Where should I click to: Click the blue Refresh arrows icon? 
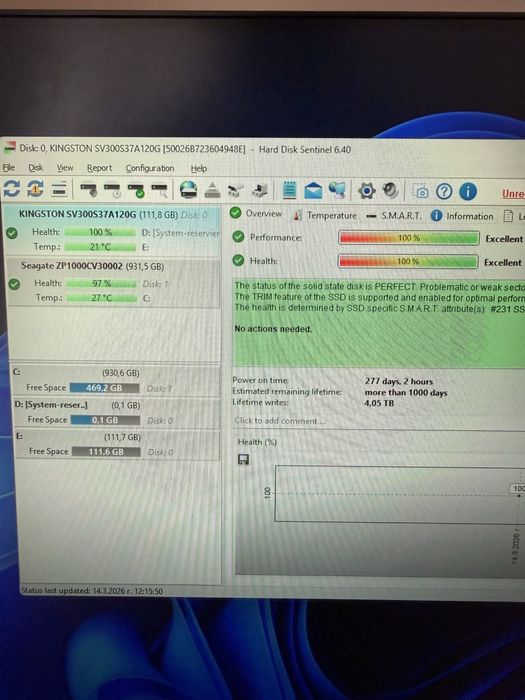tap(12, 188)
